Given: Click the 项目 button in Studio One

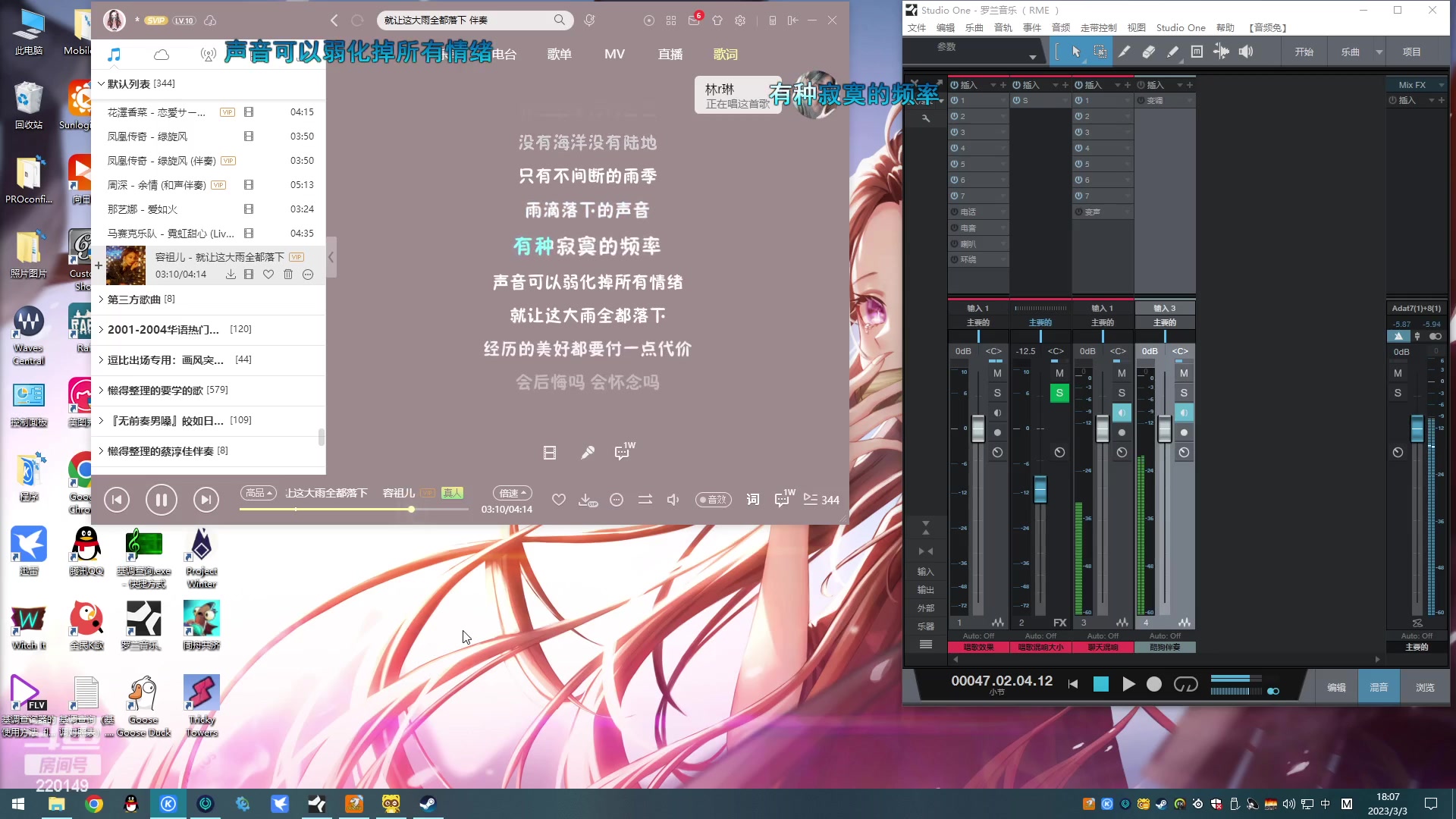Looking at the screenshot, I should (x=1411, y=52).
